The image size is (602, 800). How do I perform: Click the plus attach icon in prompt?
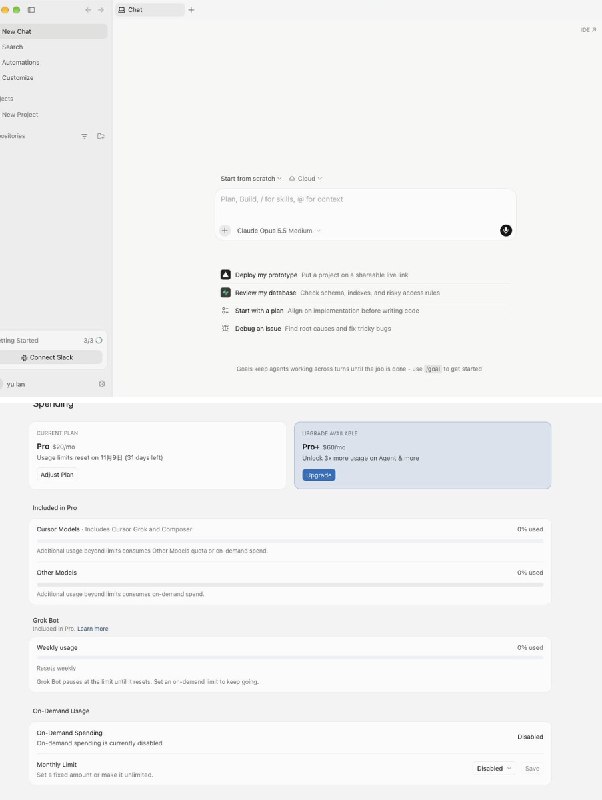click(224, 231)
